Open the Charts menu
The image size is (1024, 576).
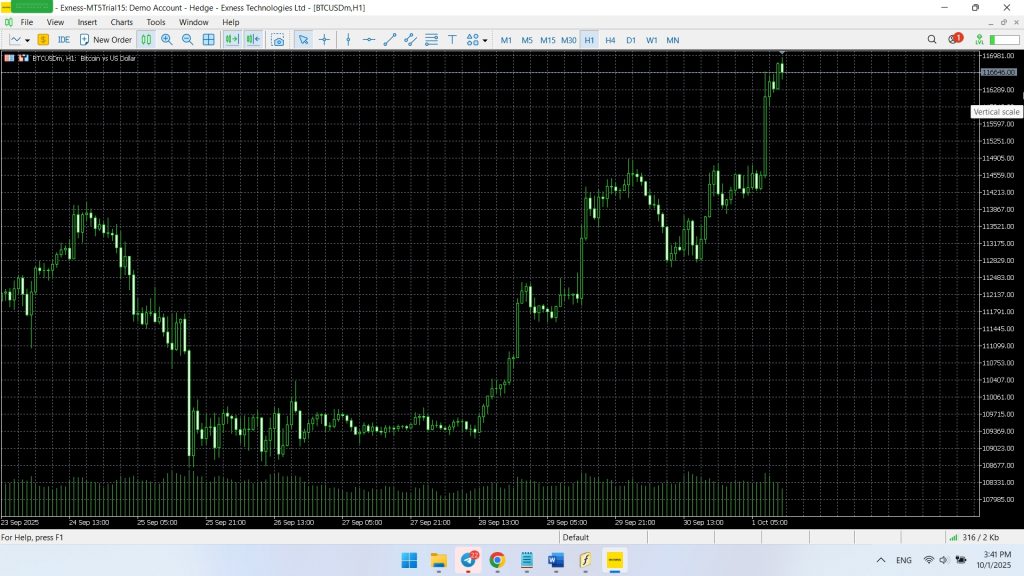tap(121, 22)
